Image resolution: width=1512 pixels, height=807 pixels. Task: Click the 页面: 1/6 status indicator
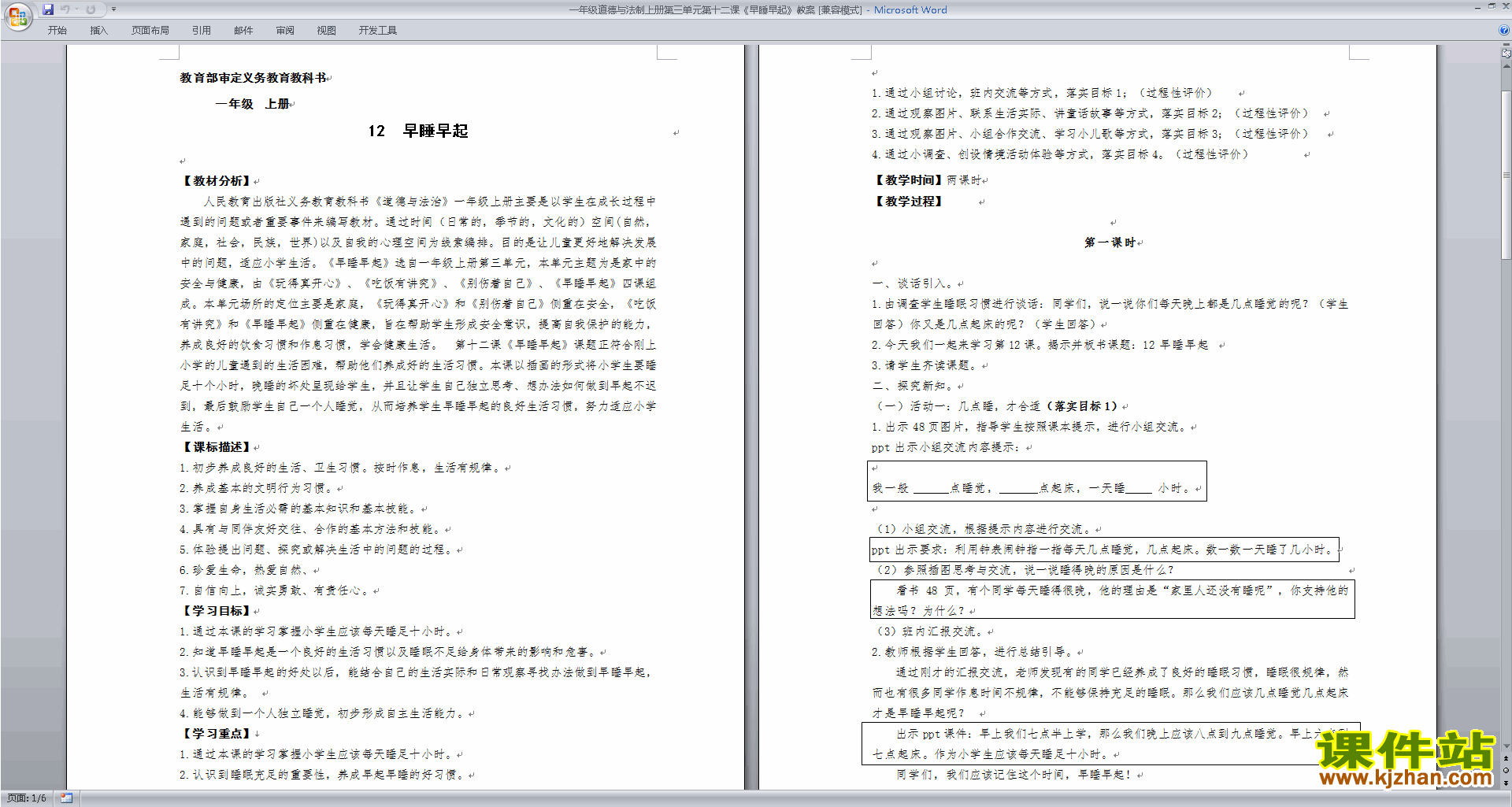pos(27,798)
